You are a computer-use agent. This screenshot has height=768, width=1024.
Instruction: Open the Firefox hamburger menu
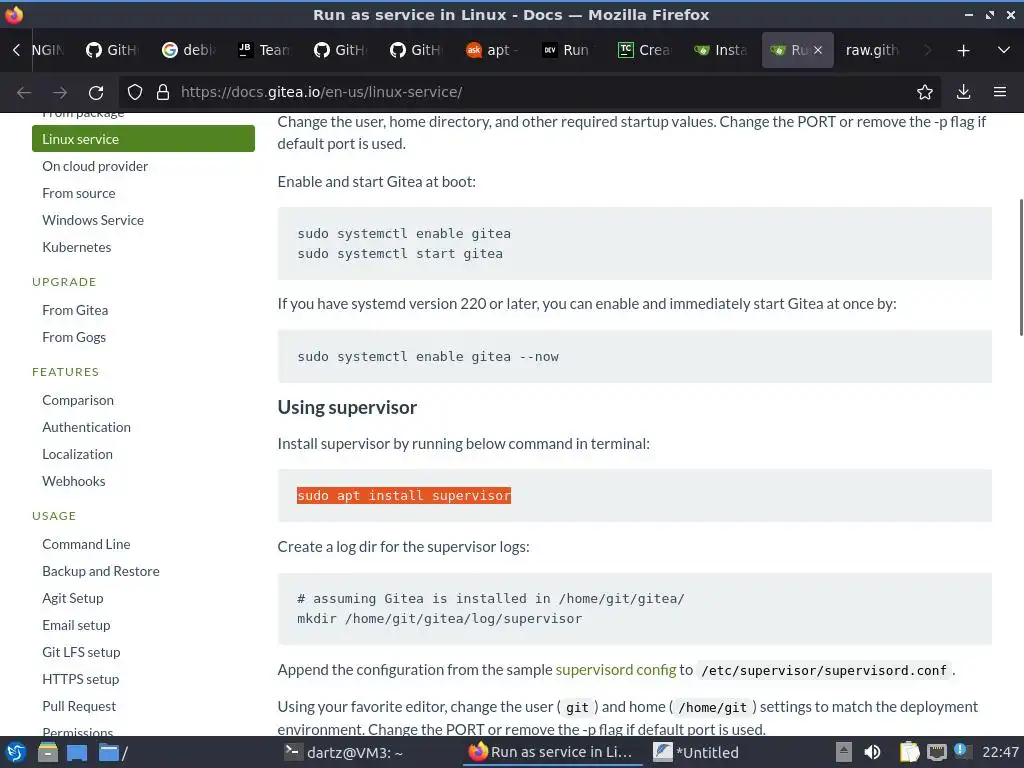pos(1000,92)
